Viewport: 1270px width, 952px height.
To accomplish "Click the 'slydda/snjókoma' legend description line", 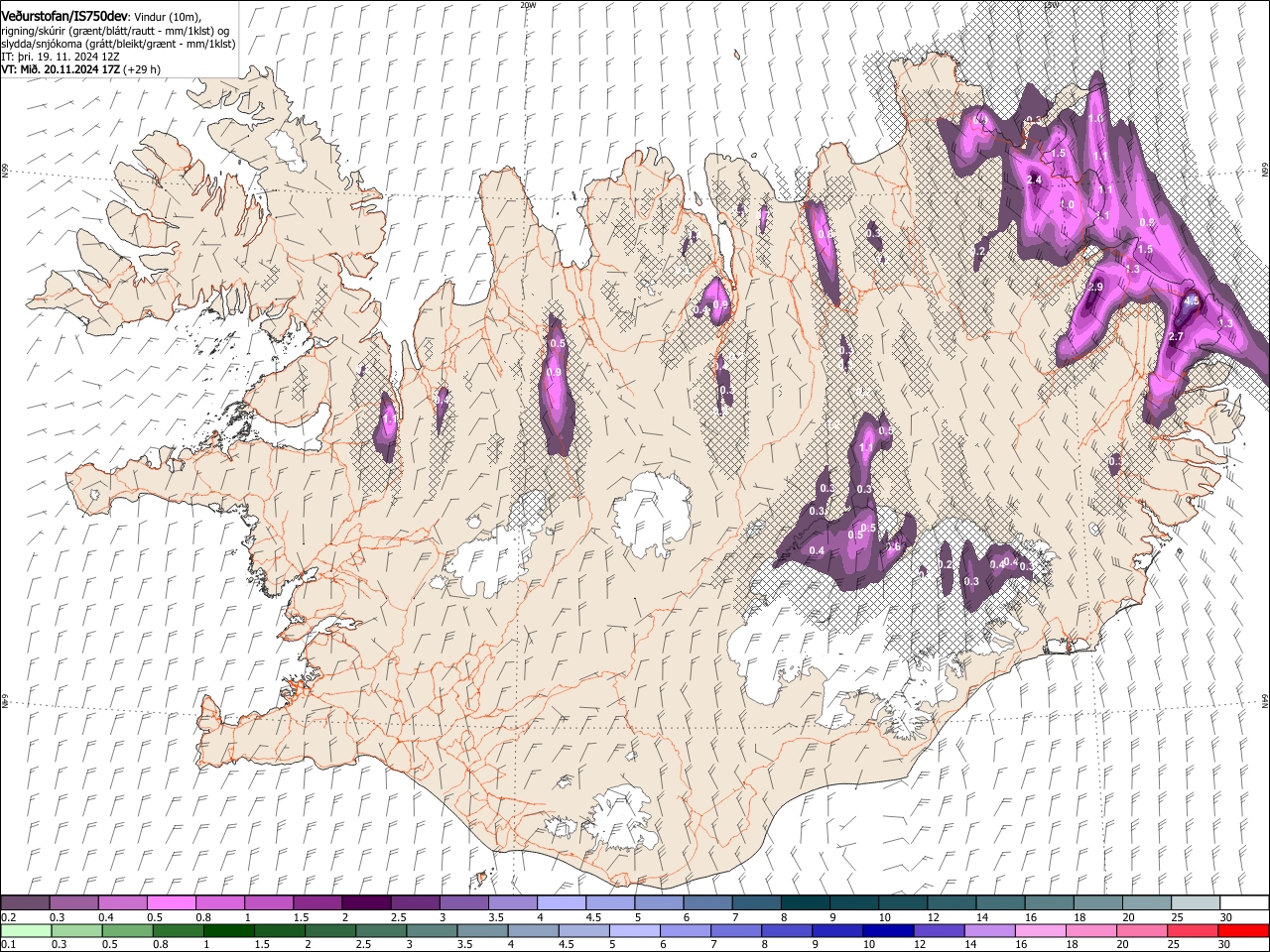I will [x=118, y=44].
